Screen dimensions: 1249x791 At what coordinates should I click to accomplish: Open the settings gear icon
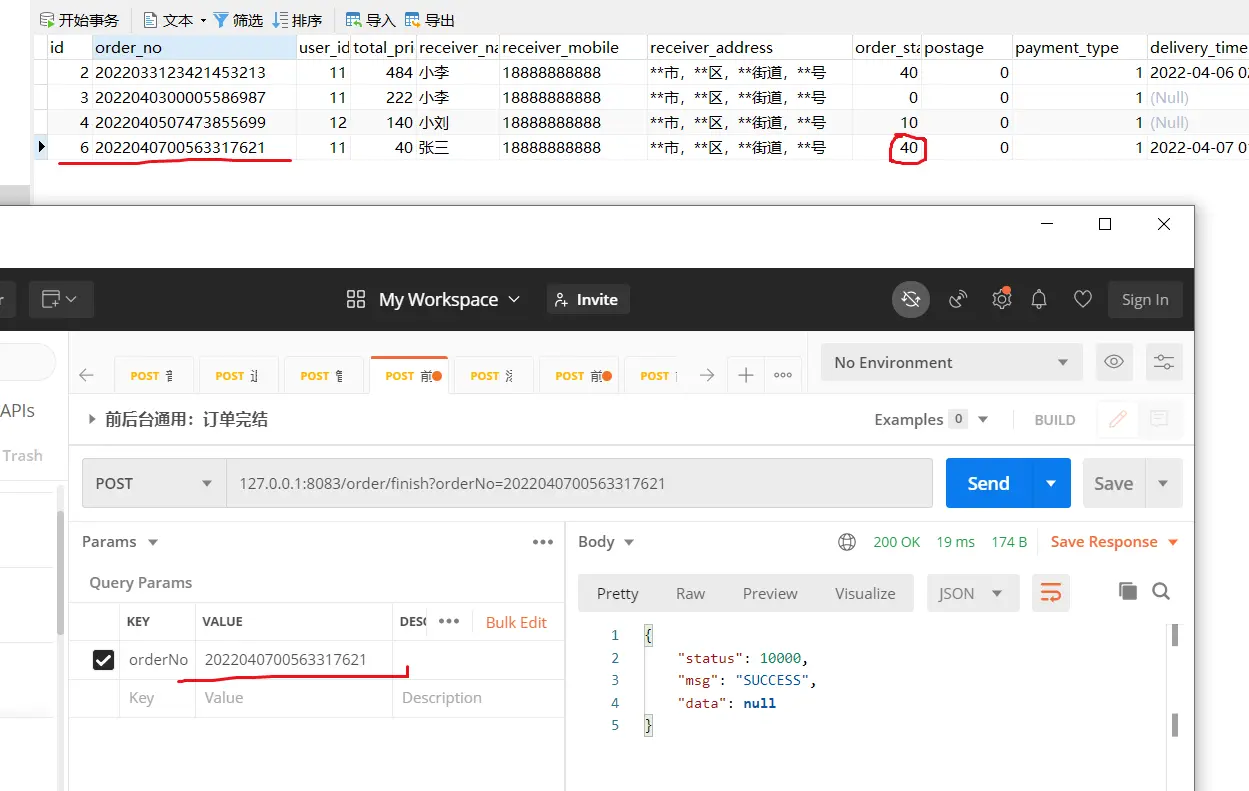click(1001, 299)
